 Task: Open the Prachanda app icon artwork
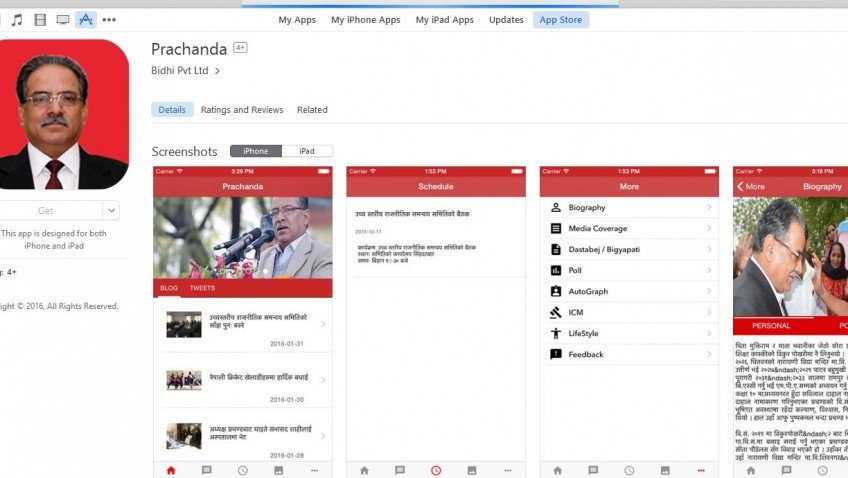(x=64, y=114)
